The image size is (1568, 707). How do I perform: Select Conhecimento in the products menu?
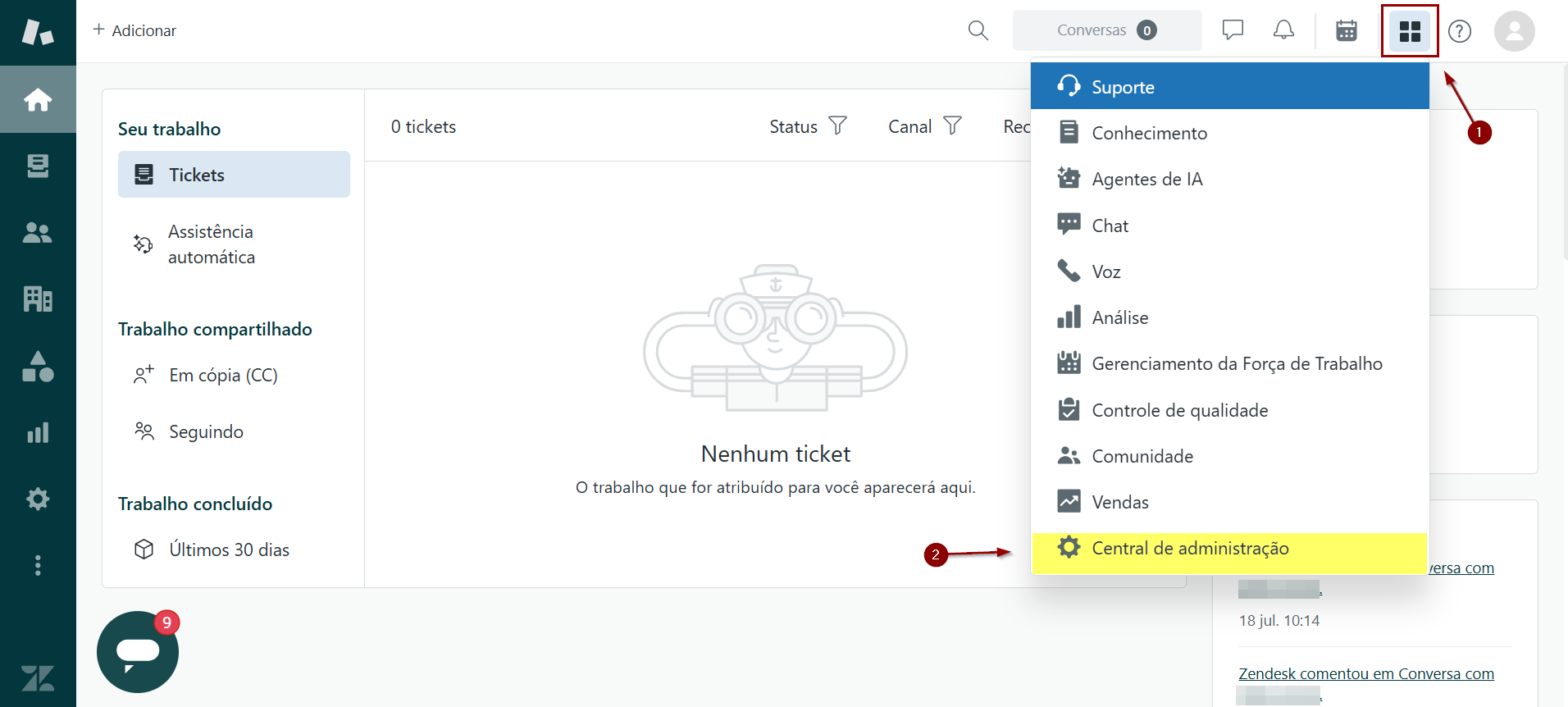tap(1149, 133)
